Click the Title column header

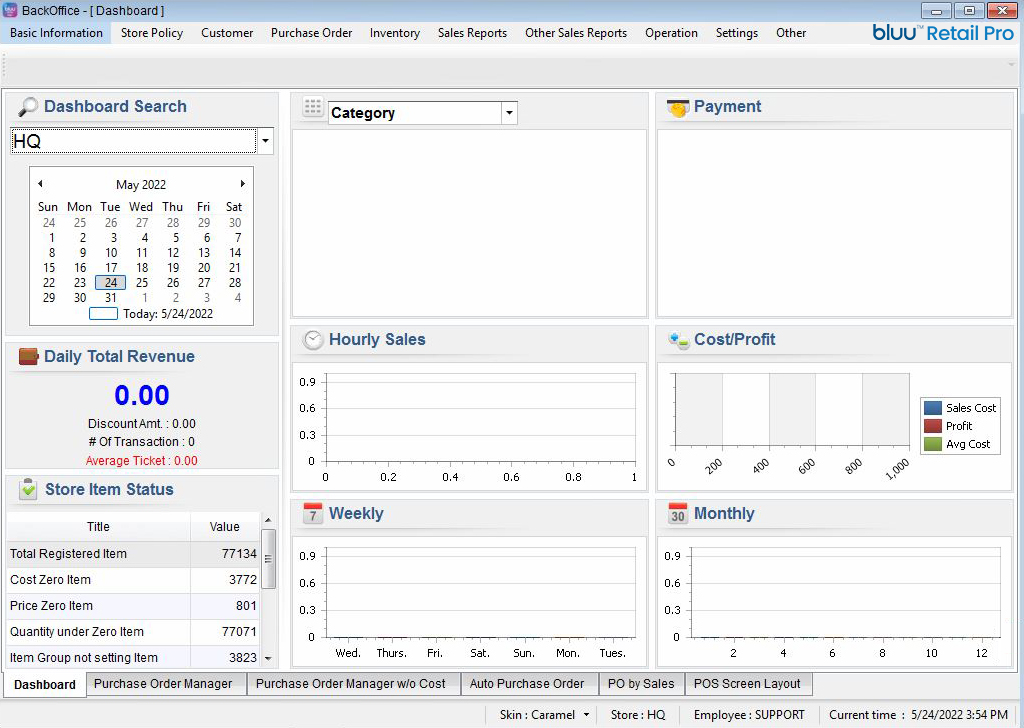(98, 527)
